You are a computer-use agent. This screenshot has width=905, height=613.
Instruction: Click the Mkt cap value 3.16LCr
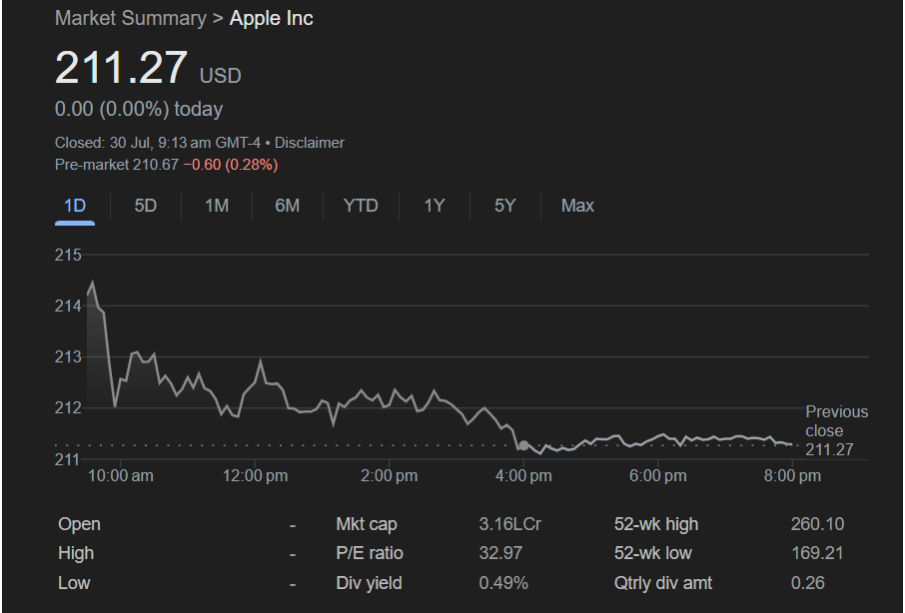tap(510, 524)
